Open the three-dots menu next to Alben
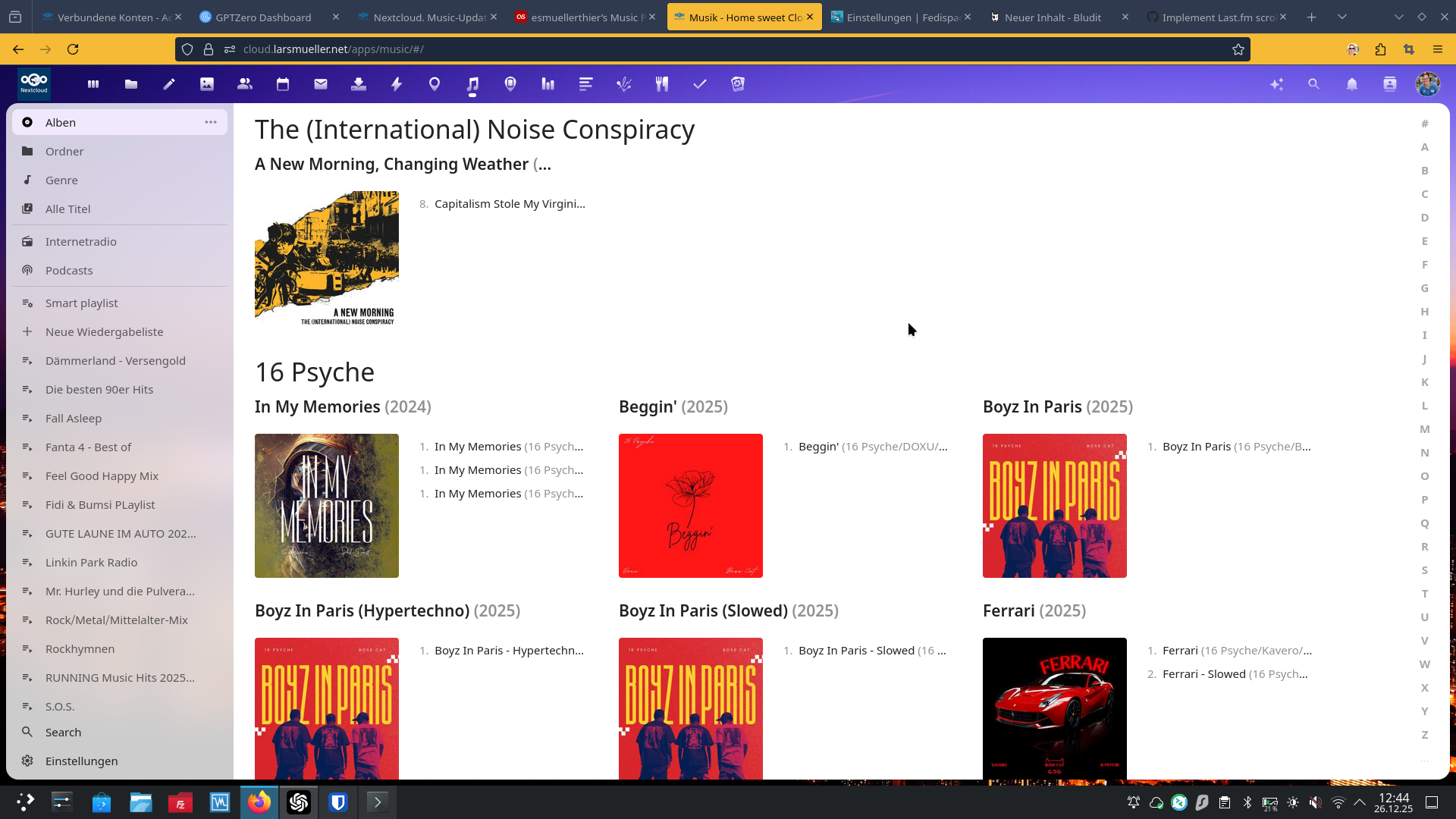Screen dimensions: 1456x819 click(x=211, y=121)
